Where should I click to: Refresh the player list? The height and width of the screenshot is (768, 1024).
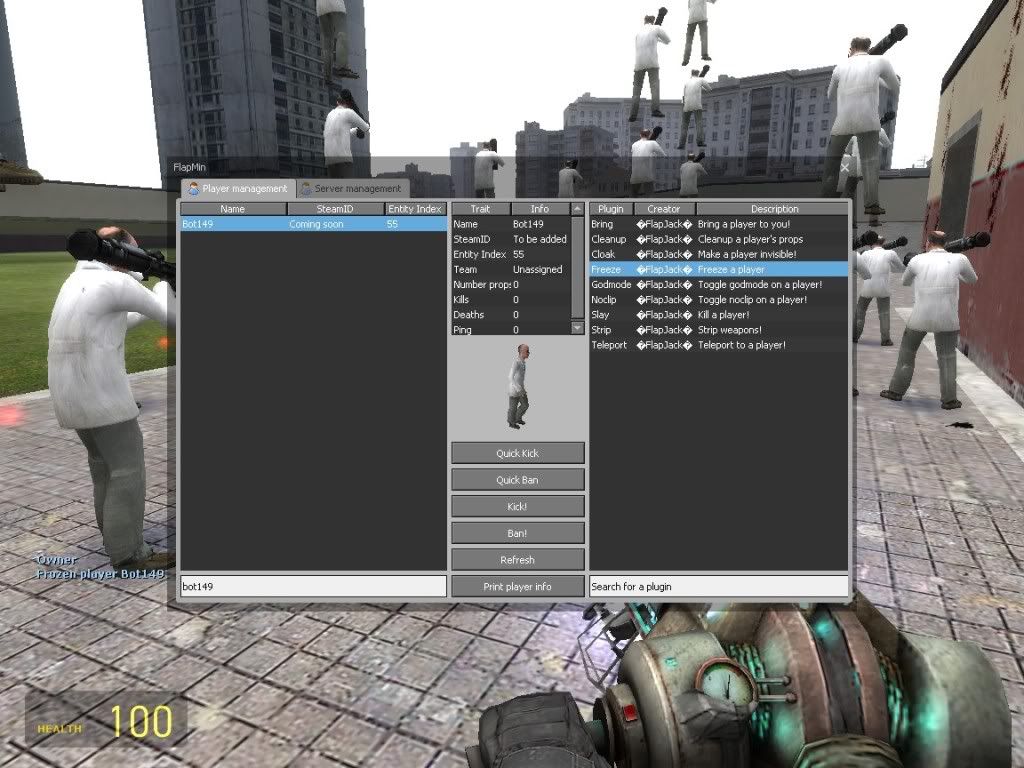coord(518,560)
